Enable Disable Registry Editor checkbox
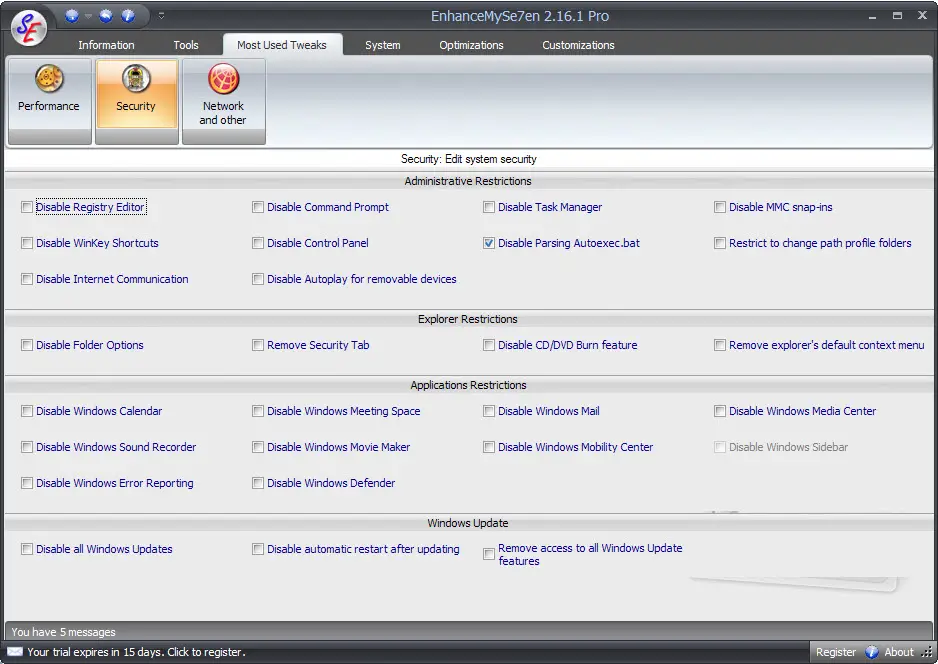 (x=26, y=207)
